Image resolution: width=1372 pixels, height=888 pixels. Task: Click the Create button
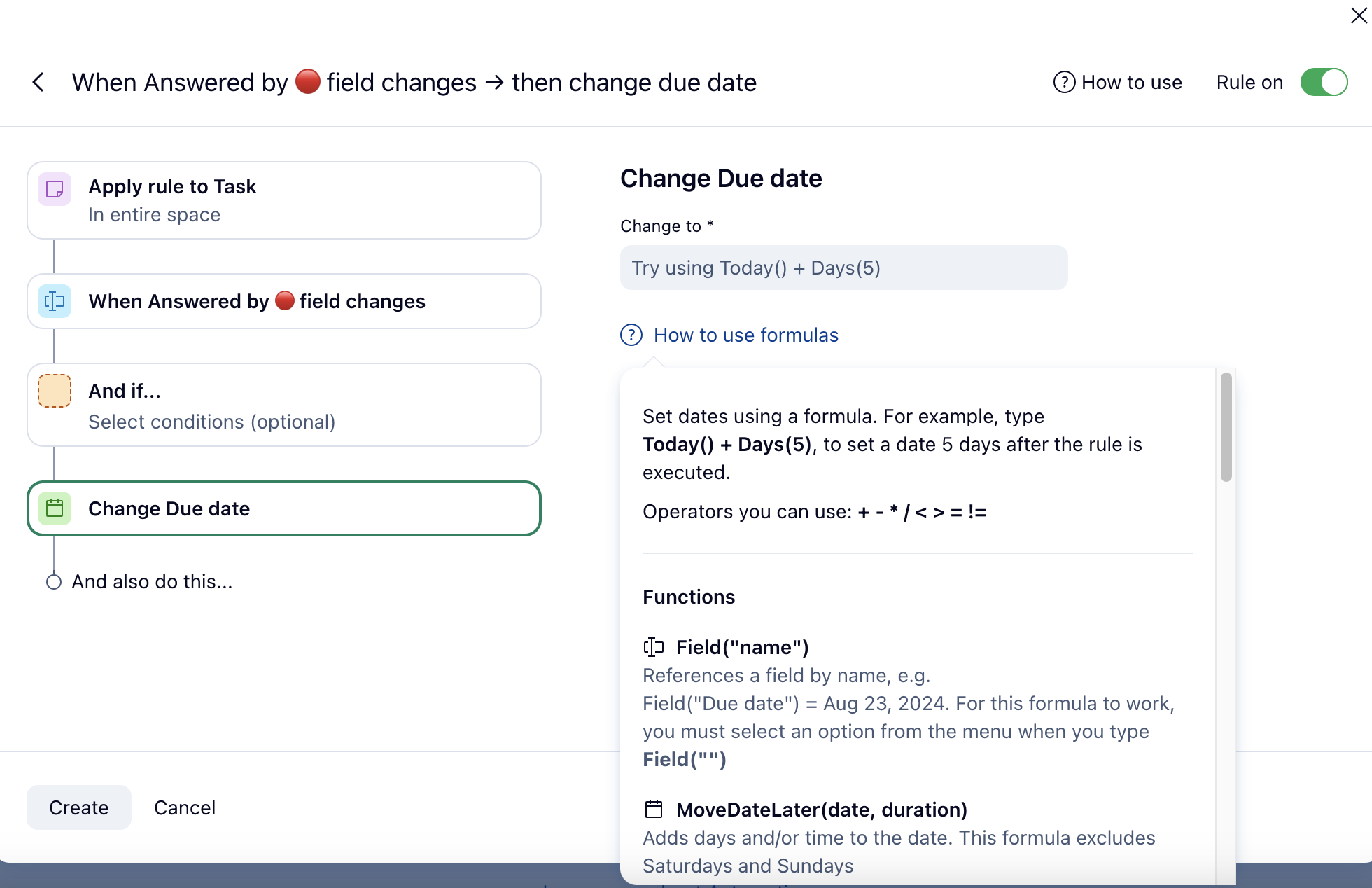coord(79,807)
